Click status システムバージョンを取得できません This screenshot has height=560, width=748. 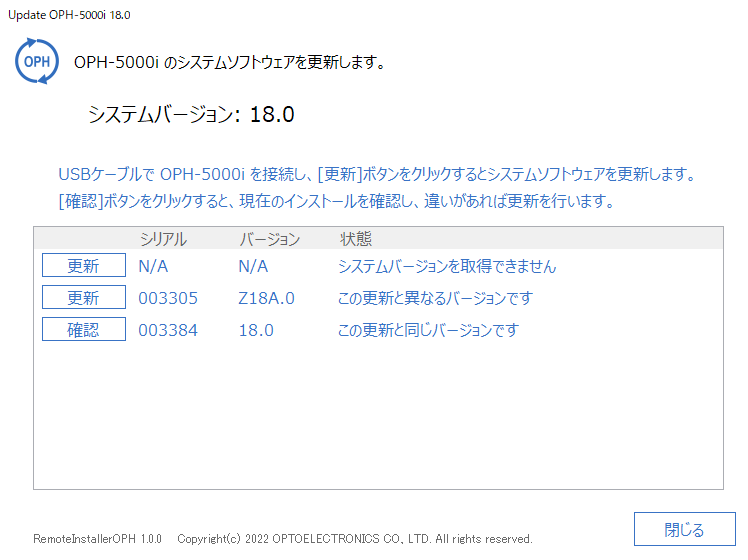[447, 266]
